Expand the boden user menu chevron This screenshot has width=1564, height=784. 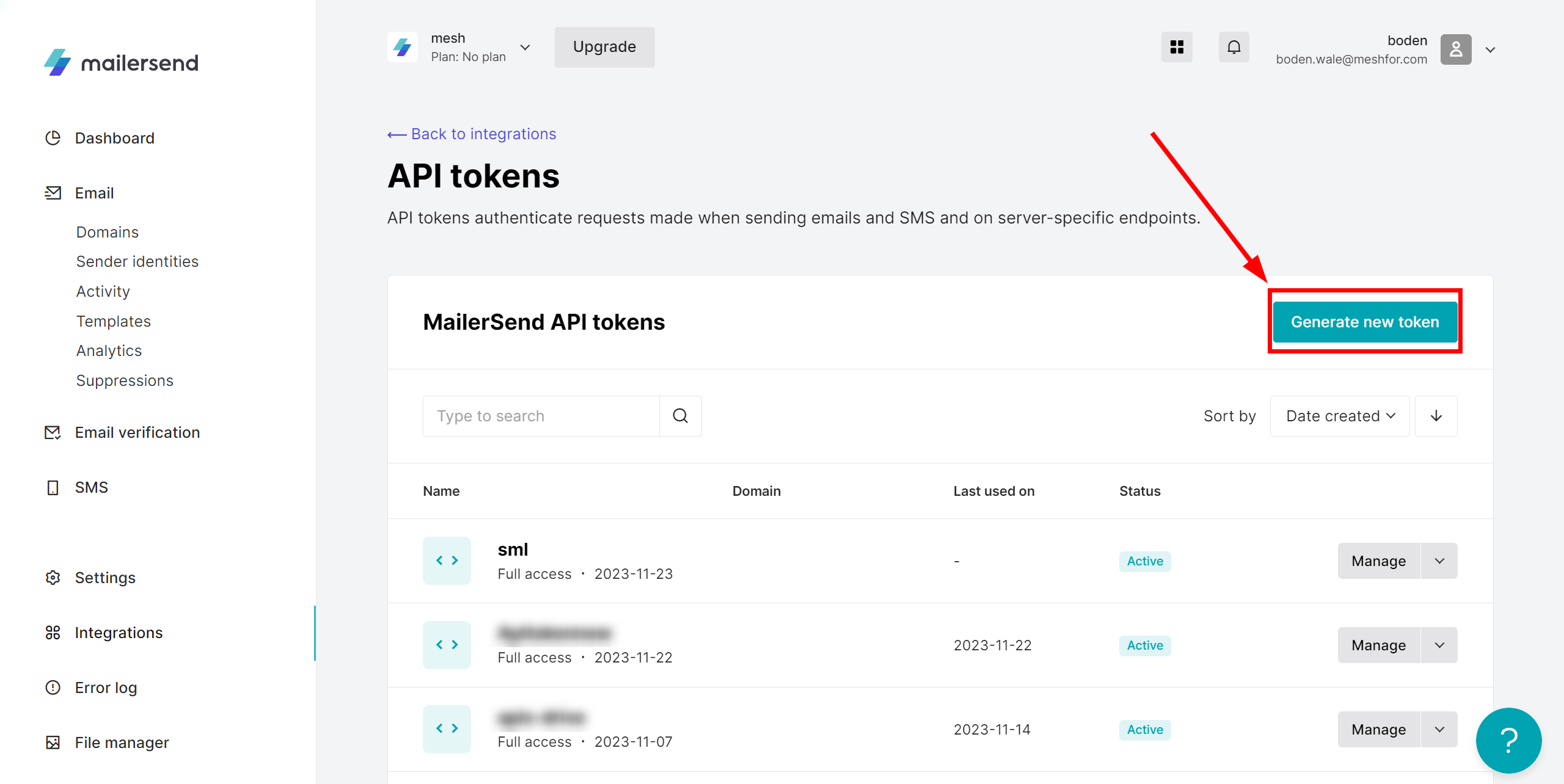coord(1490,49)
